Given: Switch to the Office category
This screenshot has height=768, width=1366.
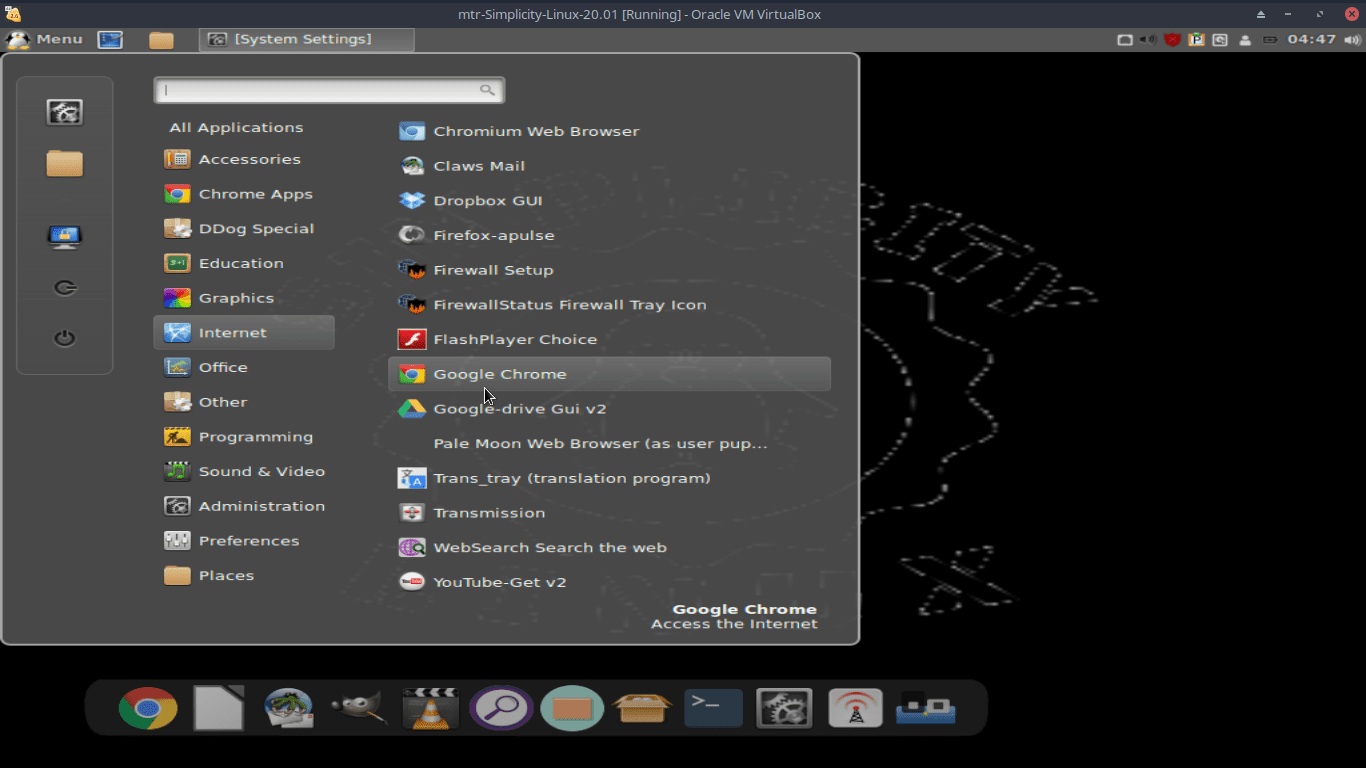Looking at the screenshot, I should (x=224, y=367).
